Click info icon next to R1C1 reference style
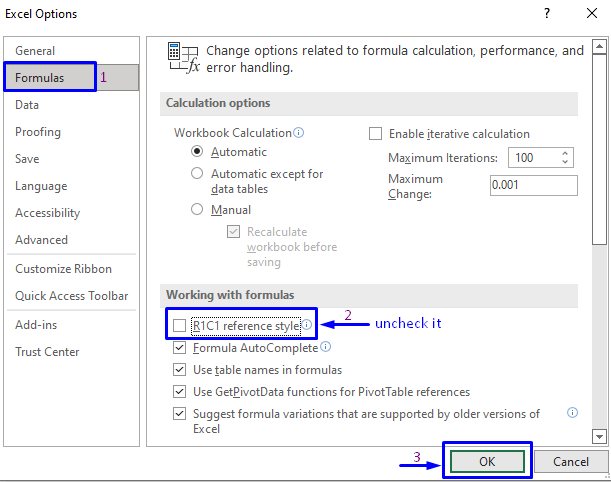 point(307,325)
